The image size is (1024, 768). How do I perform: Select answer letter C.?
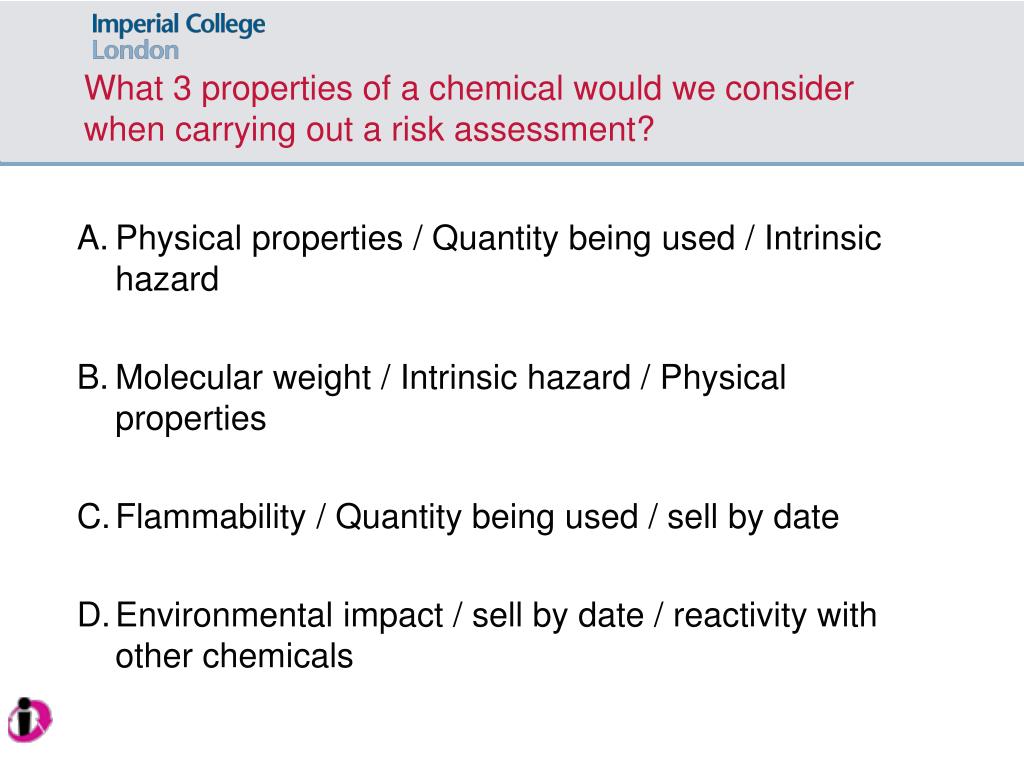(x=93, y=517)
